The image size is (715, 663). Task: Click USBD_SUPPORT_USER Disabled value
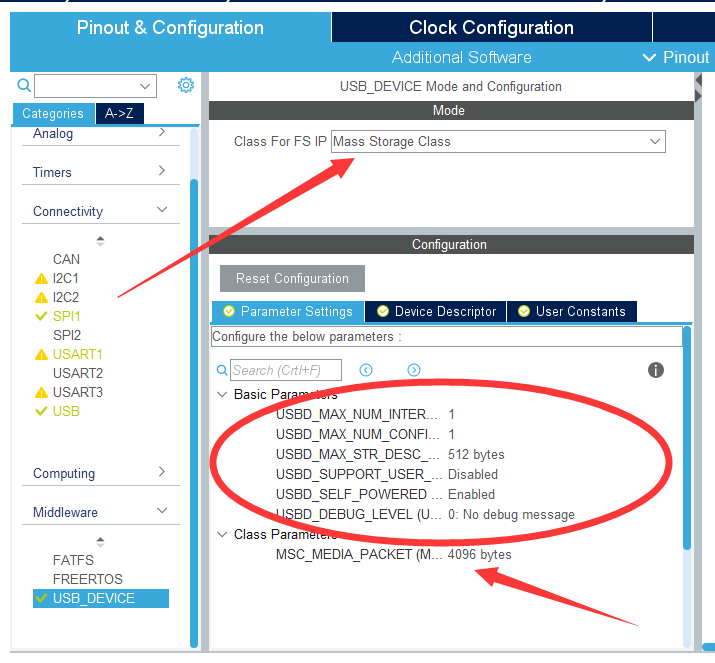point(472,475)
